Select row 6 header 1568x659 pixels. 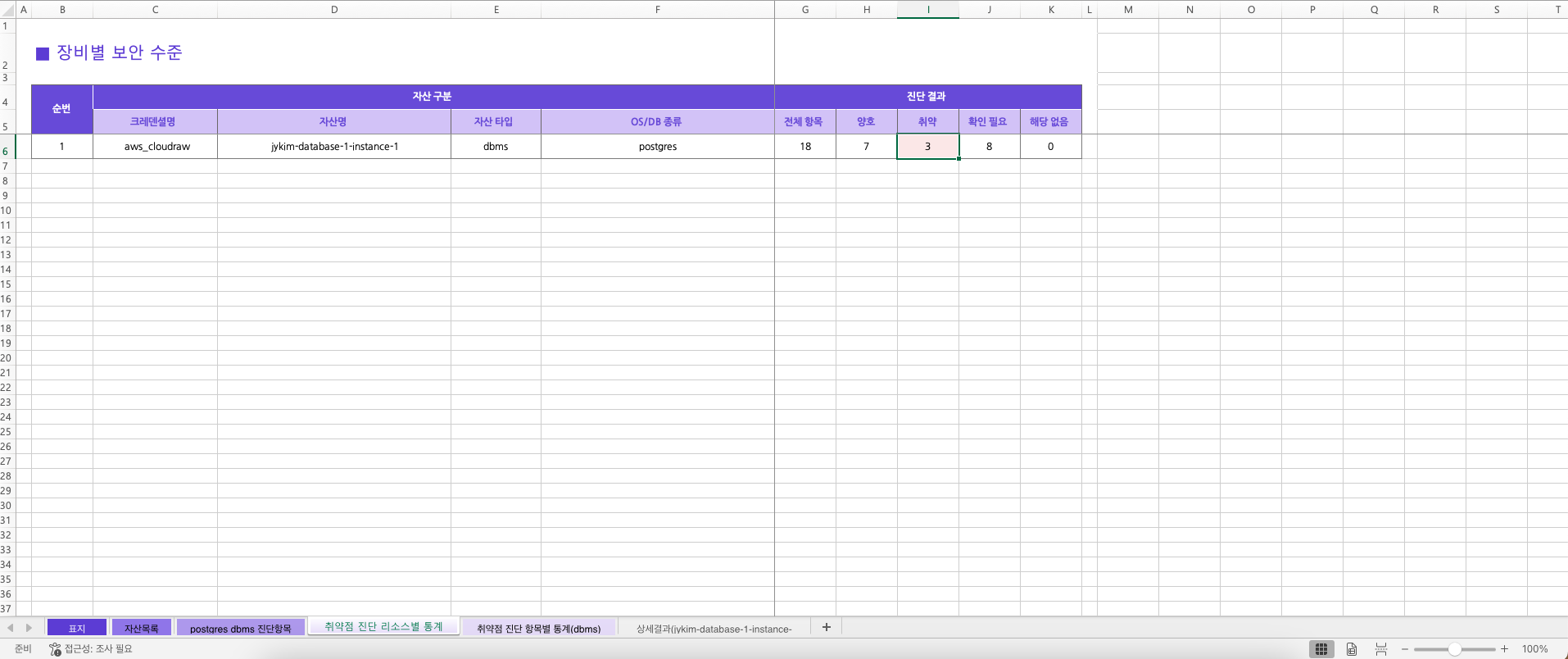pyautogui.click(x=7, y=151)
